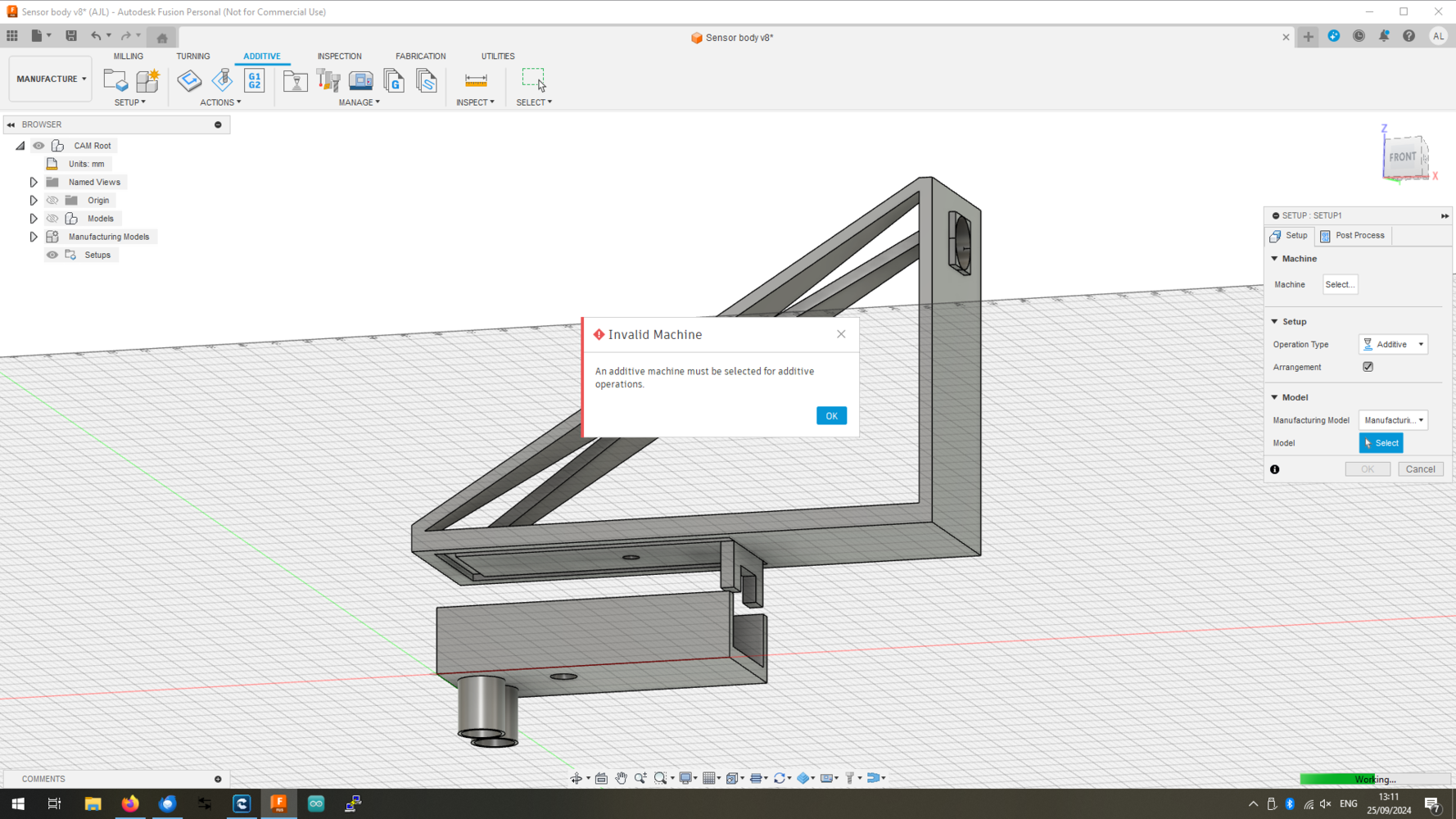Activate the Pan hand tool
The image size is (1456, 819).
coord(621,778)
